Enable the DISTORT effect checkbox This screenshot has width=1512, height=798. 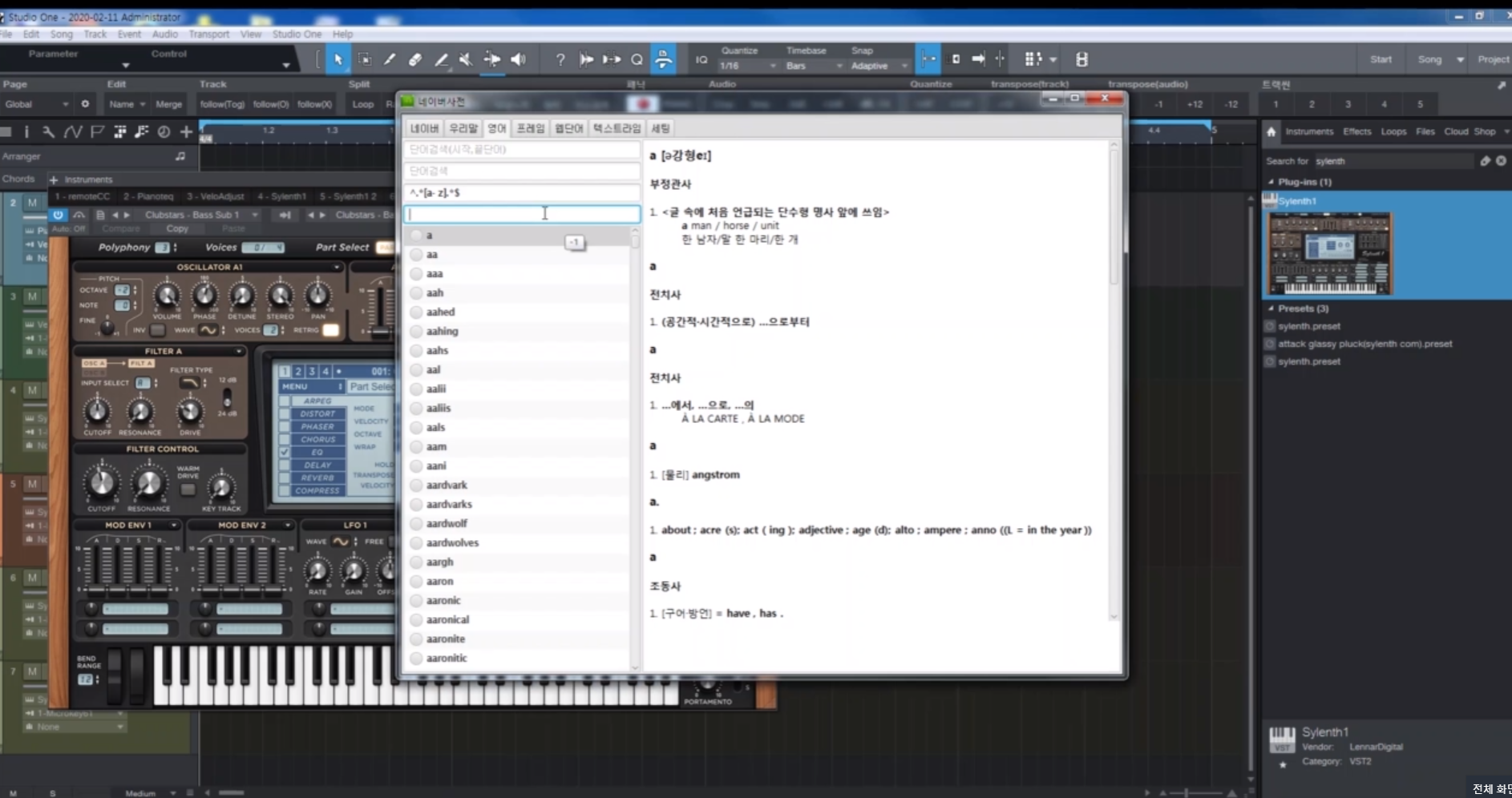[285, 414]
